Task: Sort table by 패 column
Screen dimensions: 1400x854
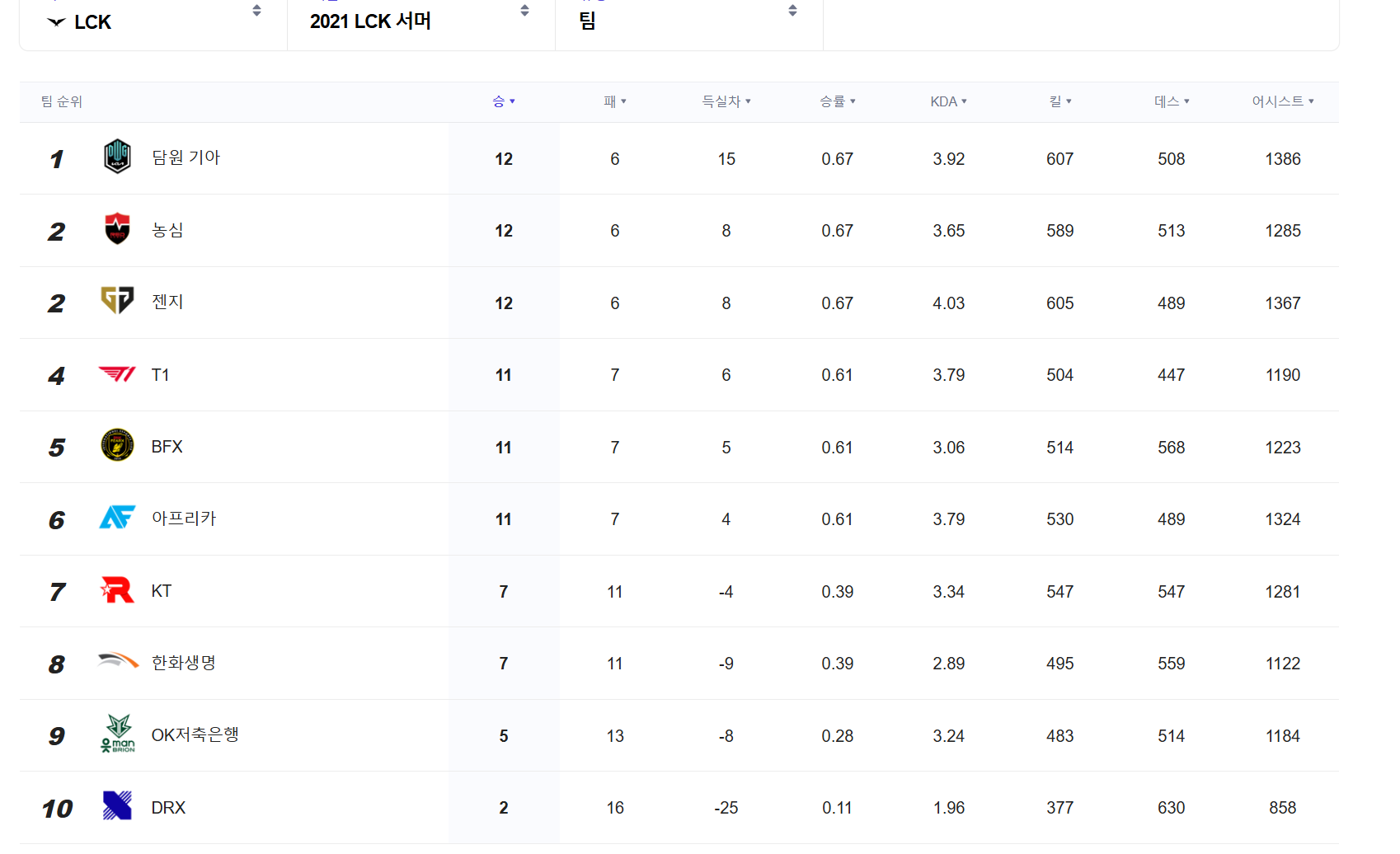Action: pos(615,101)
